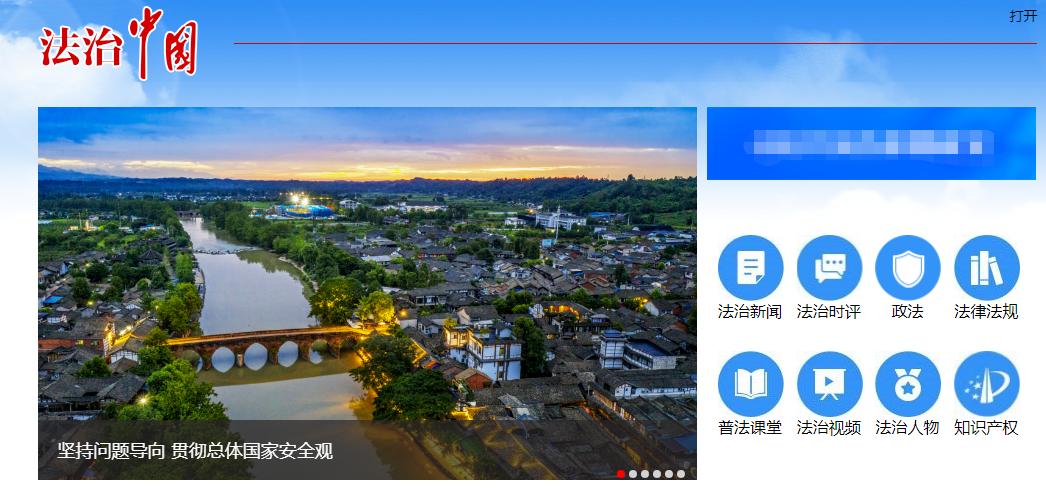Click the 普法课堂 text label
Viewport: 1046px width, 492px height.
pyautogui.click(x=750, y=427)
